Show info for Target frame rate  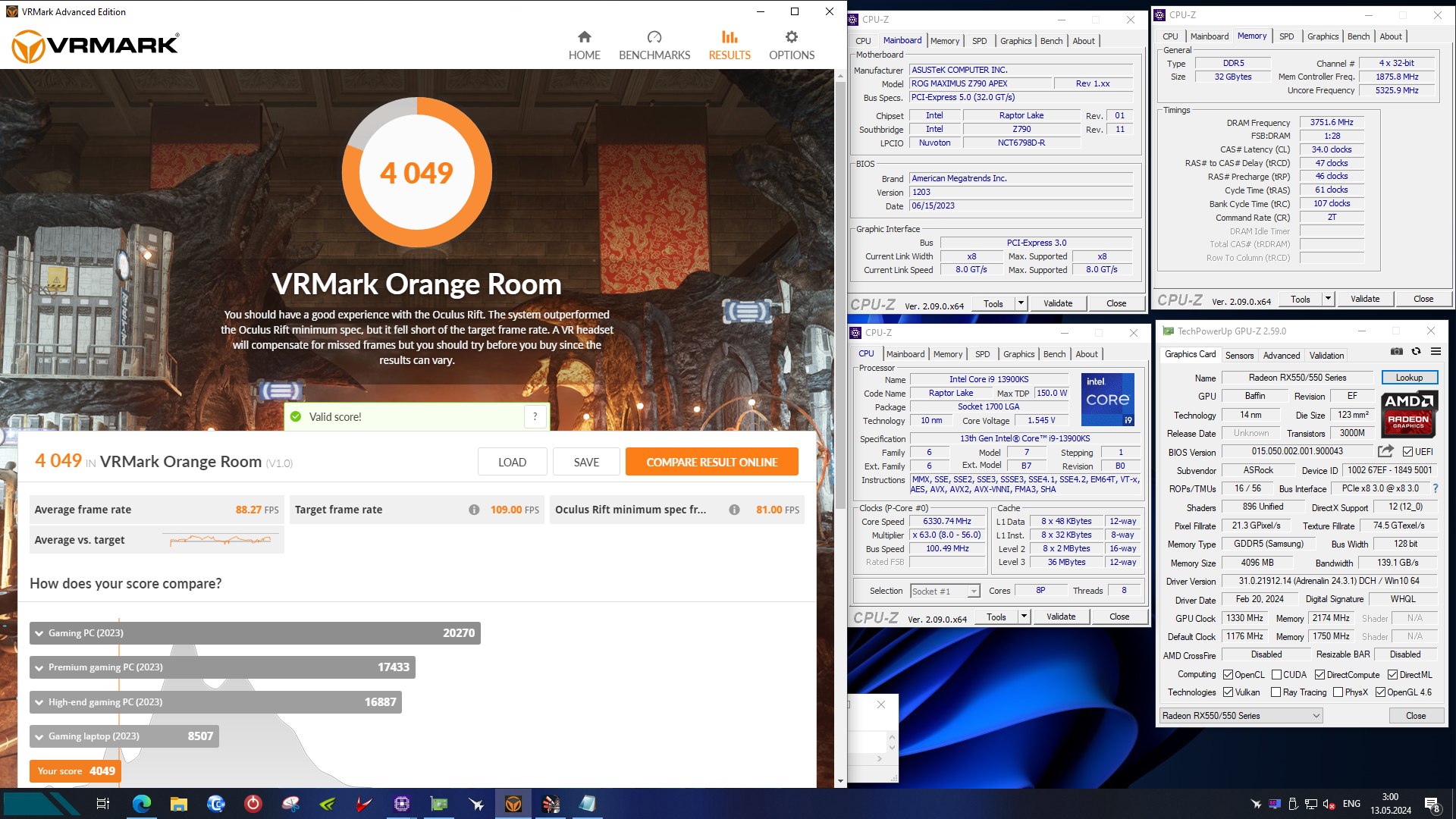point(474,510)
